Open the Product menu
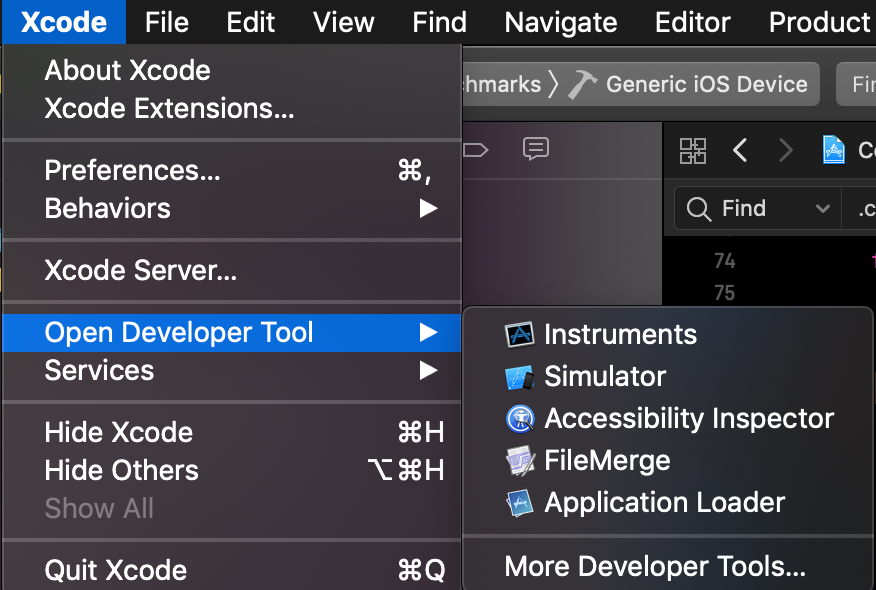Screen dimensions: 876x590 coord(820,22)
